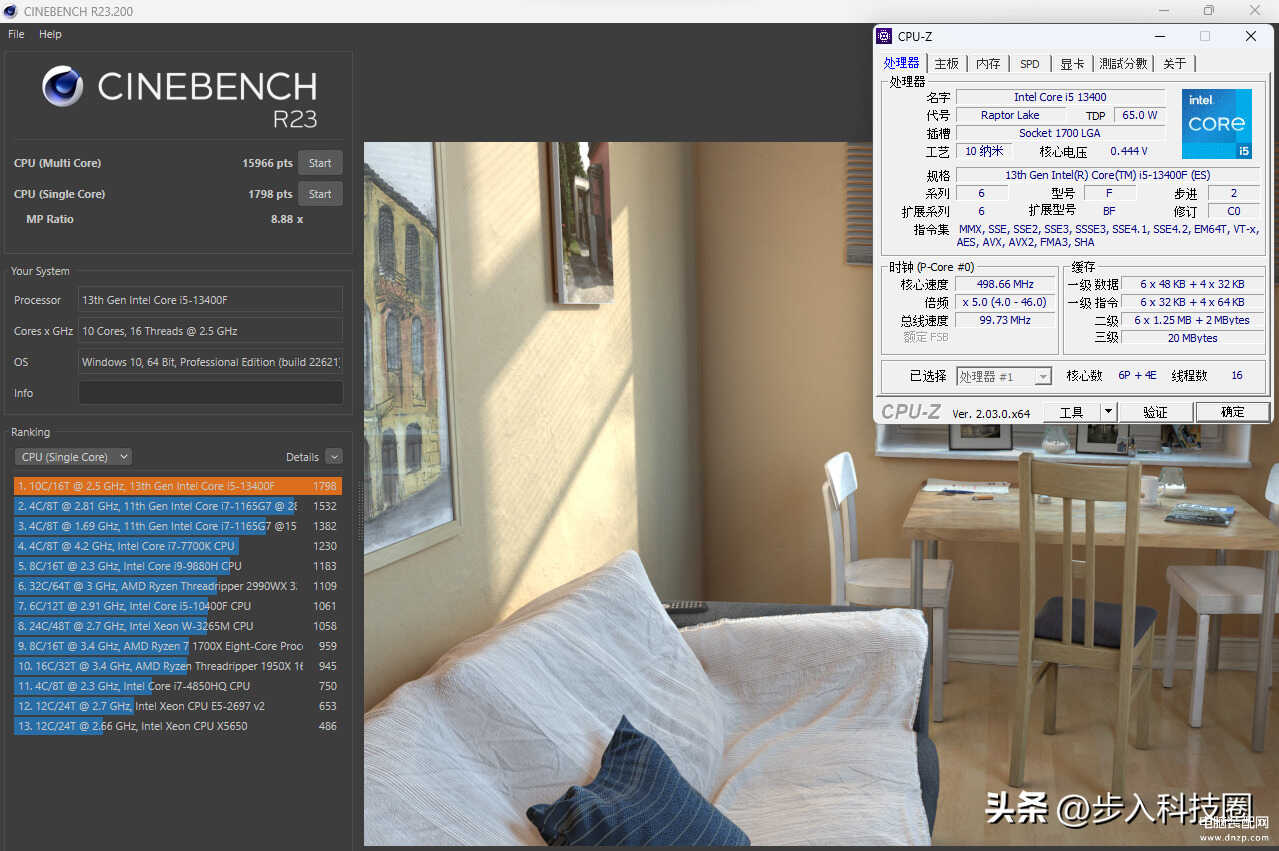This screenshot has width=1279, height=851.
Task: Select ranking row Core i5-10400F
Action: 178,606
